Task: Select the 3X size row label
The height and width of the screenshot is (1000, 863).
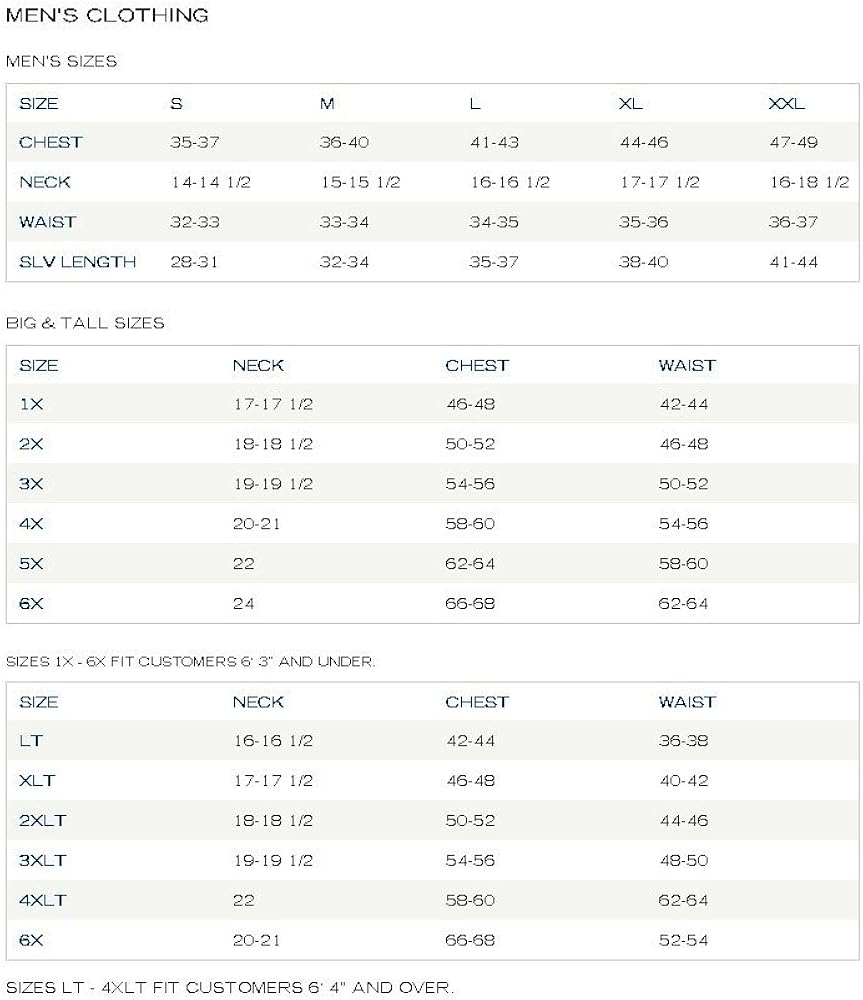Action: [x=31, y=484]
